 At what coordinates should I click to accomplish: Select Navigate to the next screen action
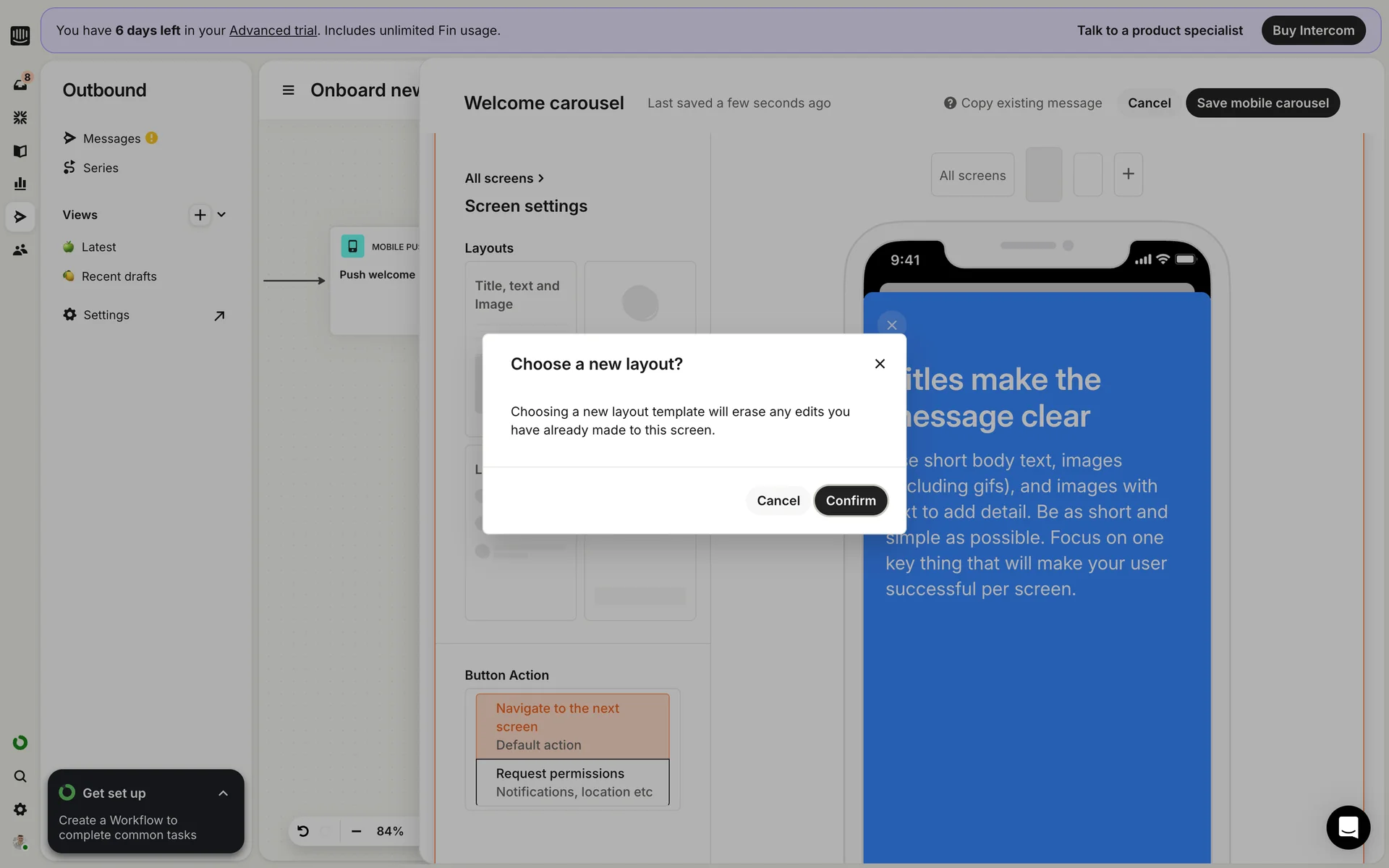[572, 726]
